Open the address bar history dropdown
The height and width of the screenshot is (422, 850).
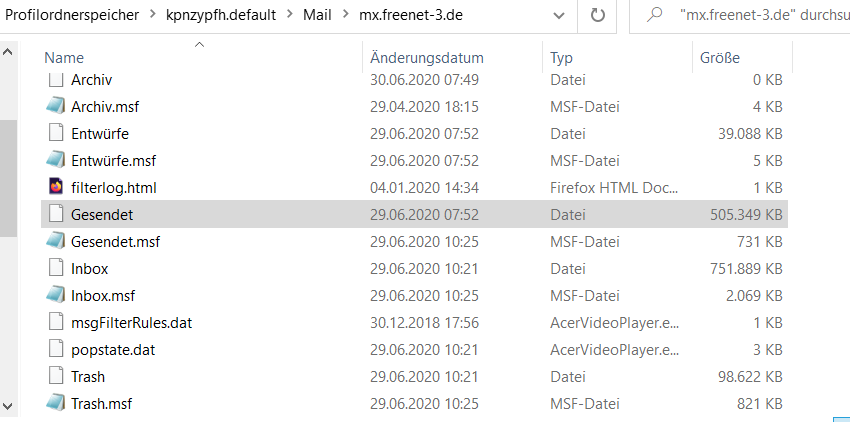(559, 16)
